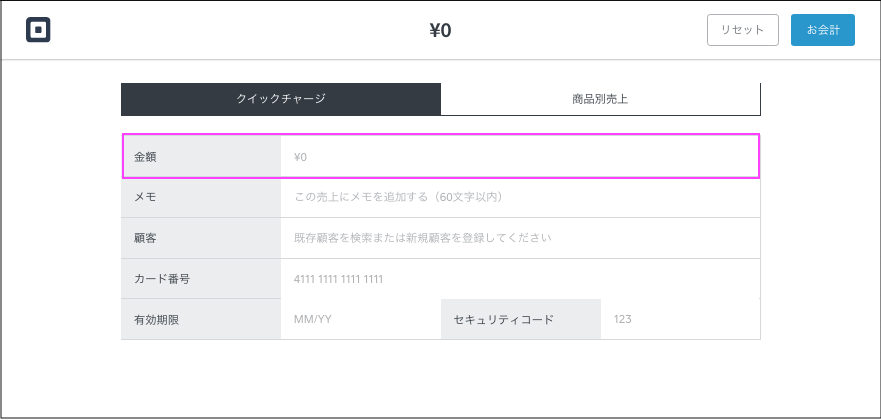Click the 金額 row label
881x420 pixels.
[201, 157]
